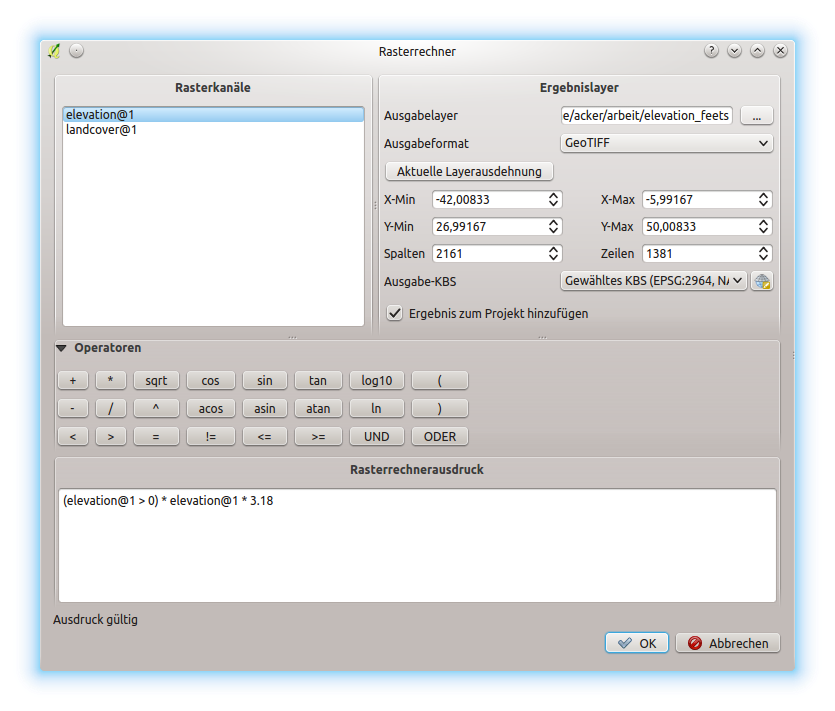The image size is (835, 711).
Task: Open the Ausgabeformat GeoTIFF dropdown
Action: (667, 144)
